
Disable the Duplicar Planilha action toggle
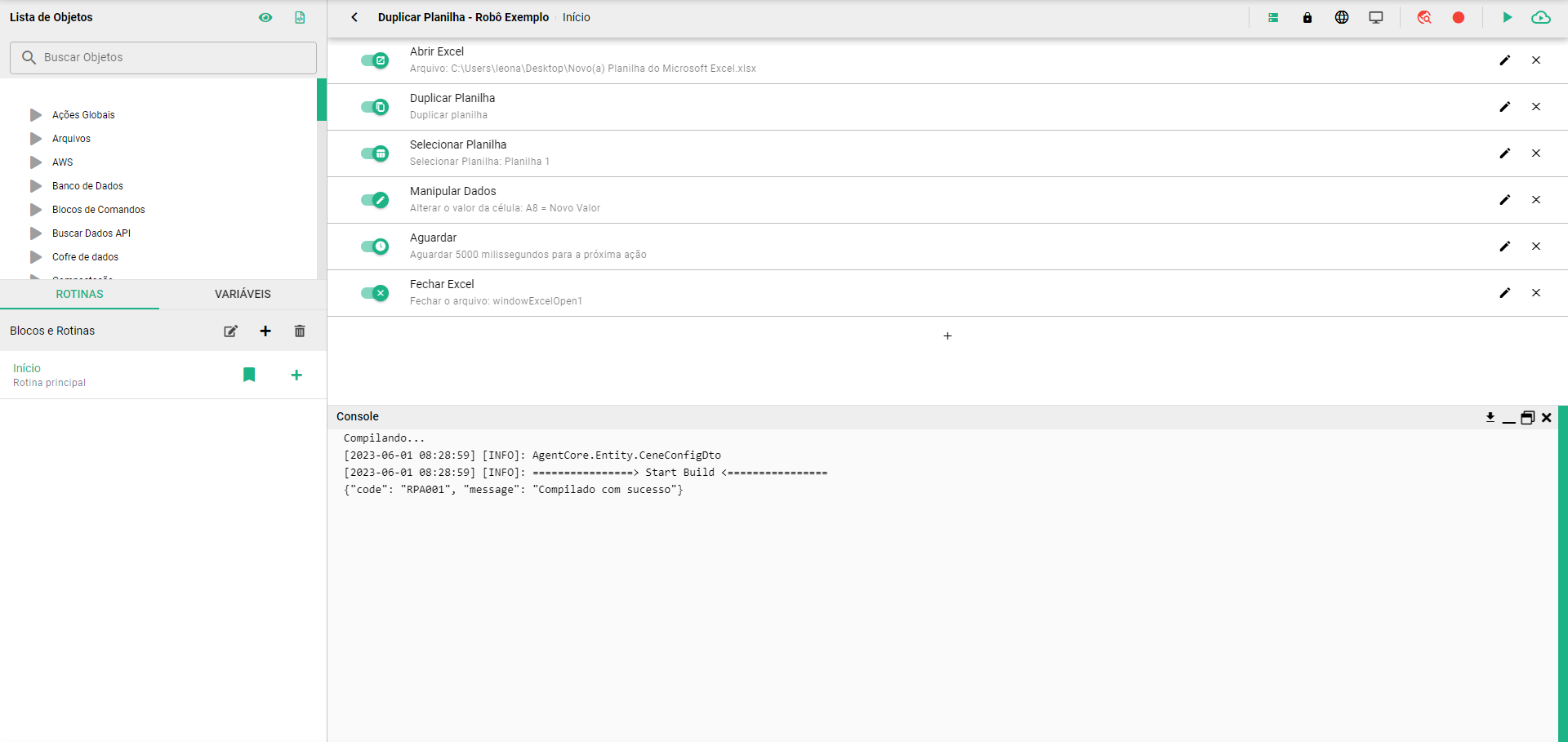tap(375, 107)
